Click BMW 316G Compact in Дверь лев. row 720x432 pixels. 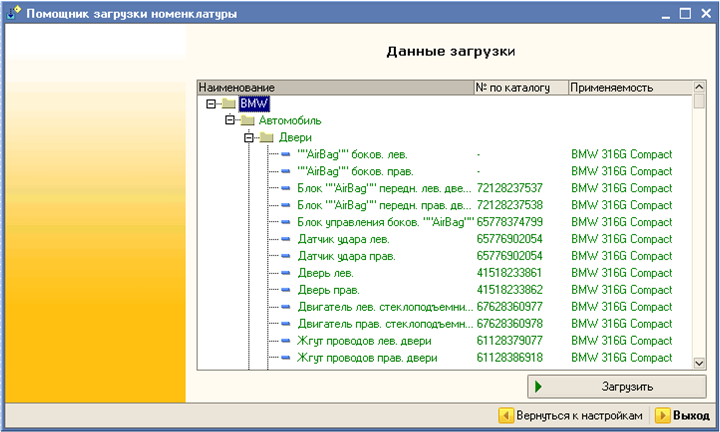click(622, 273)
